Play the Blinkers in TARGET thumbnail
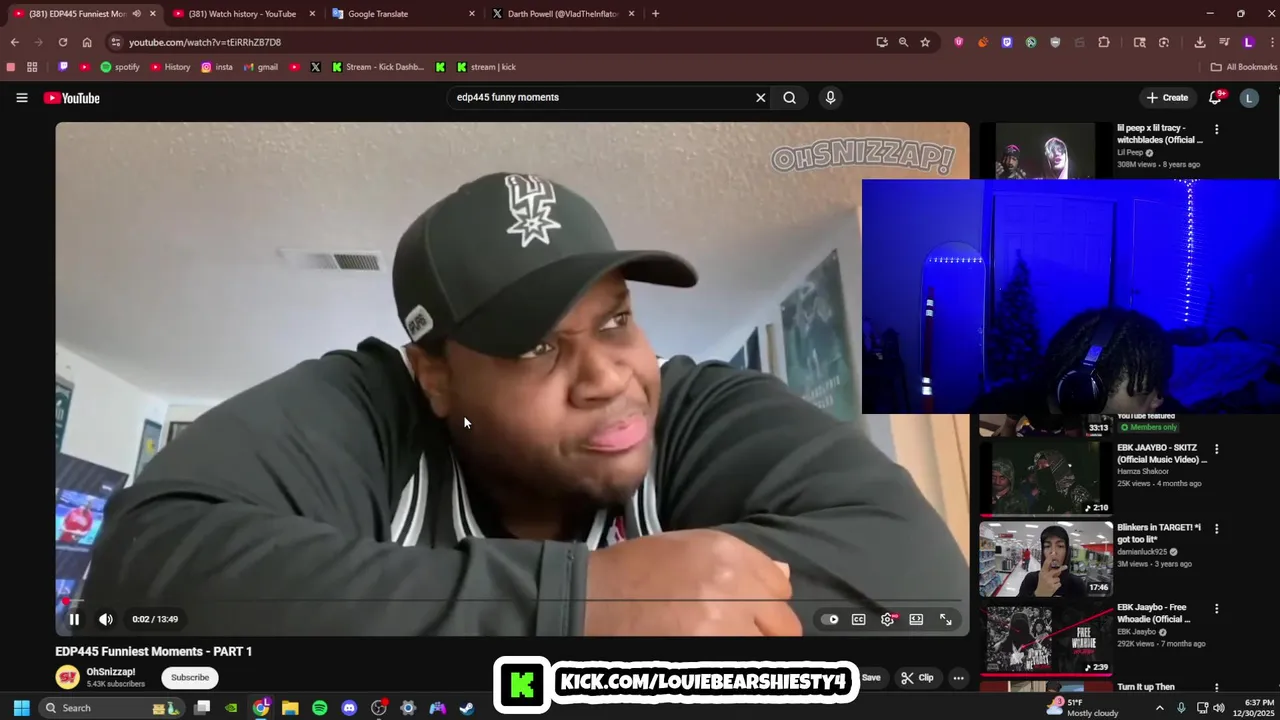Image resolution: width=1280 pixels, height=720 pixels. [1046, 559]
